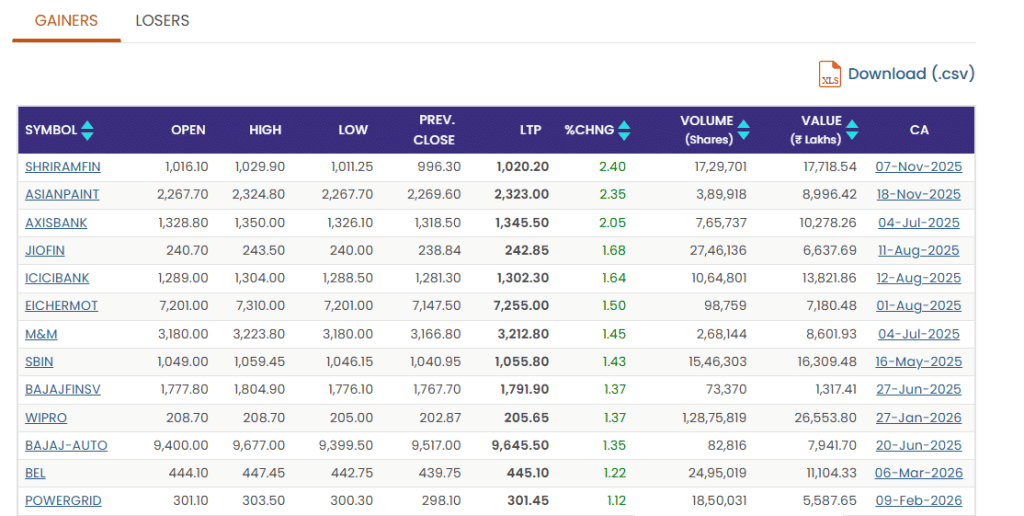Open the EICHERMOT symbol link

62,306
